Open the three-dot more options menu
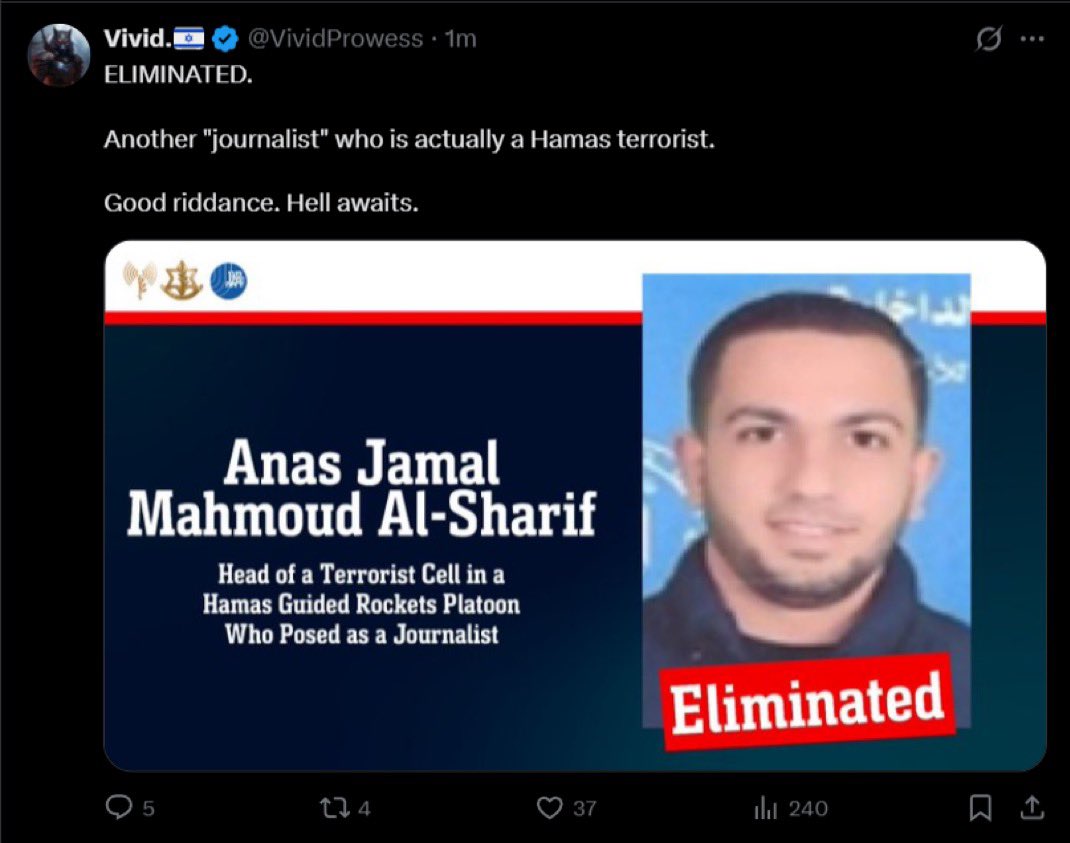The width and height of the screenshot is (1070, 843). click(1032, 39)
